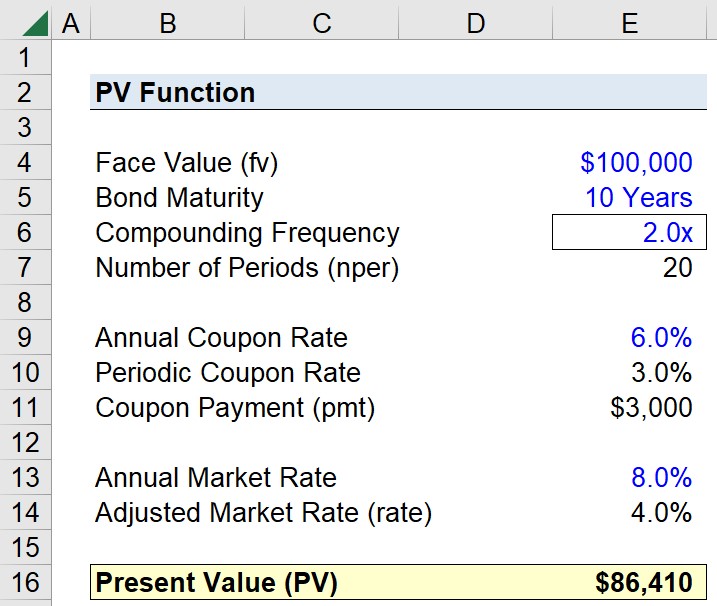Click the 6.0% annual coupon rate cell

click(x=630, y=338)
